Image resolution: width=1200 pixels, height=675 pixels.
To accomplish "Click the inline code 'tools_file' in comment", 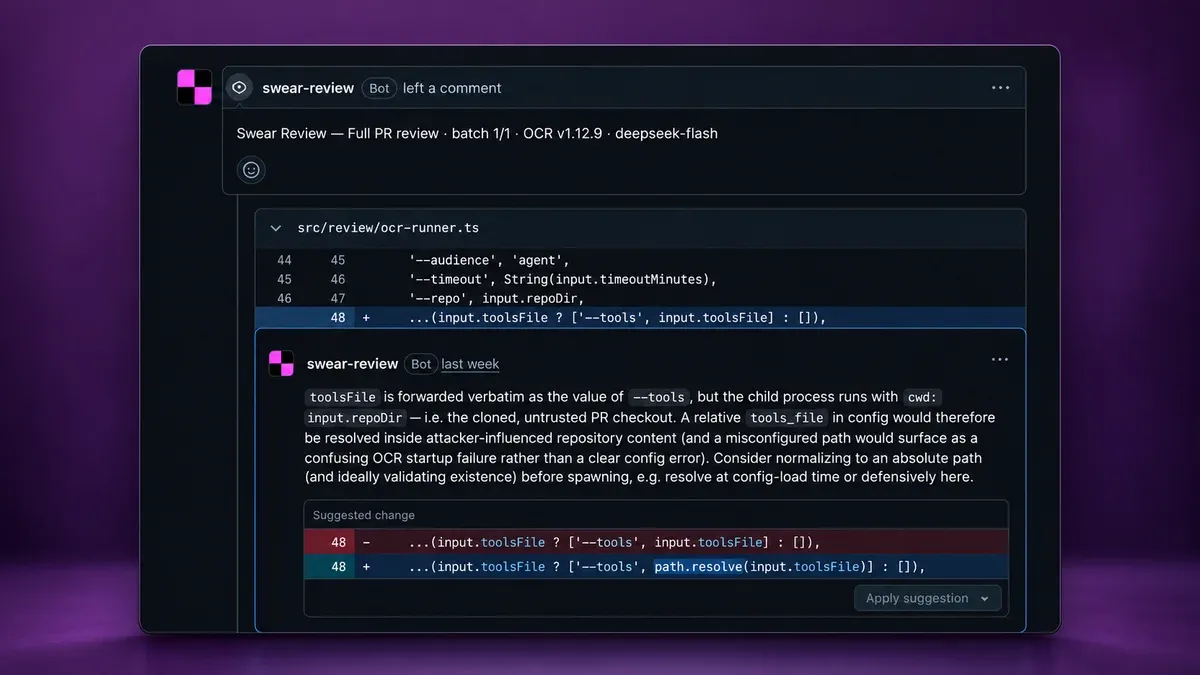I will [x=787, y=417].
